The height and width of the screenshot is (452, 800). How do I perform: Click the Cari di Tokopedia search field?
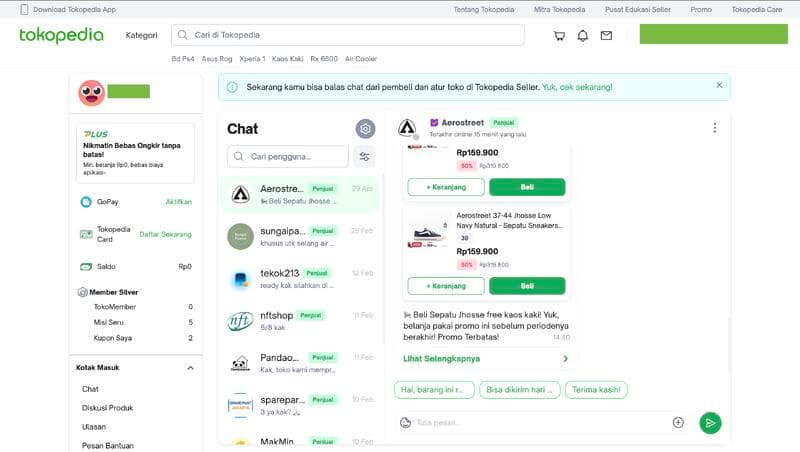350,35
